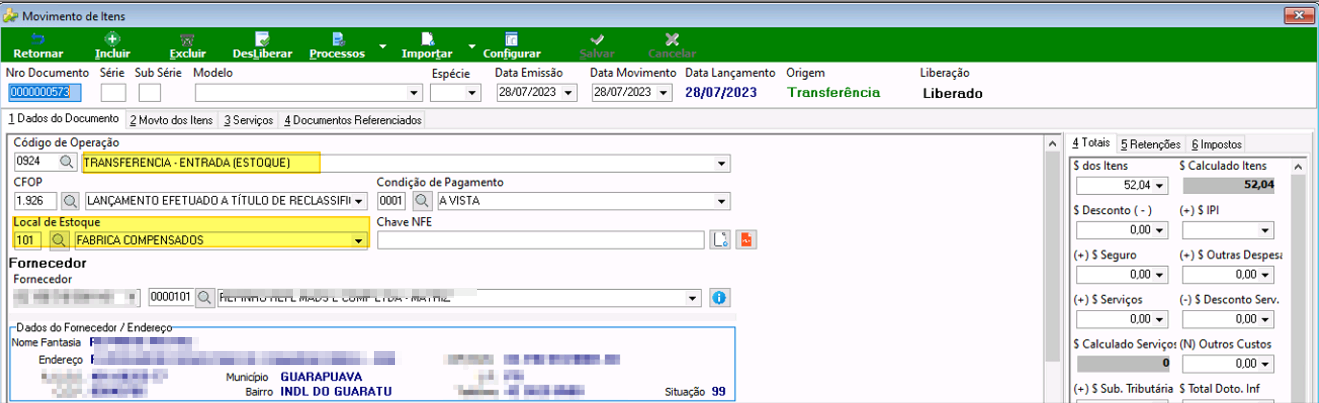1319x403 pixels.
Task: Click scroll-up arrow of totals panel
Action: pos(1298,166)
